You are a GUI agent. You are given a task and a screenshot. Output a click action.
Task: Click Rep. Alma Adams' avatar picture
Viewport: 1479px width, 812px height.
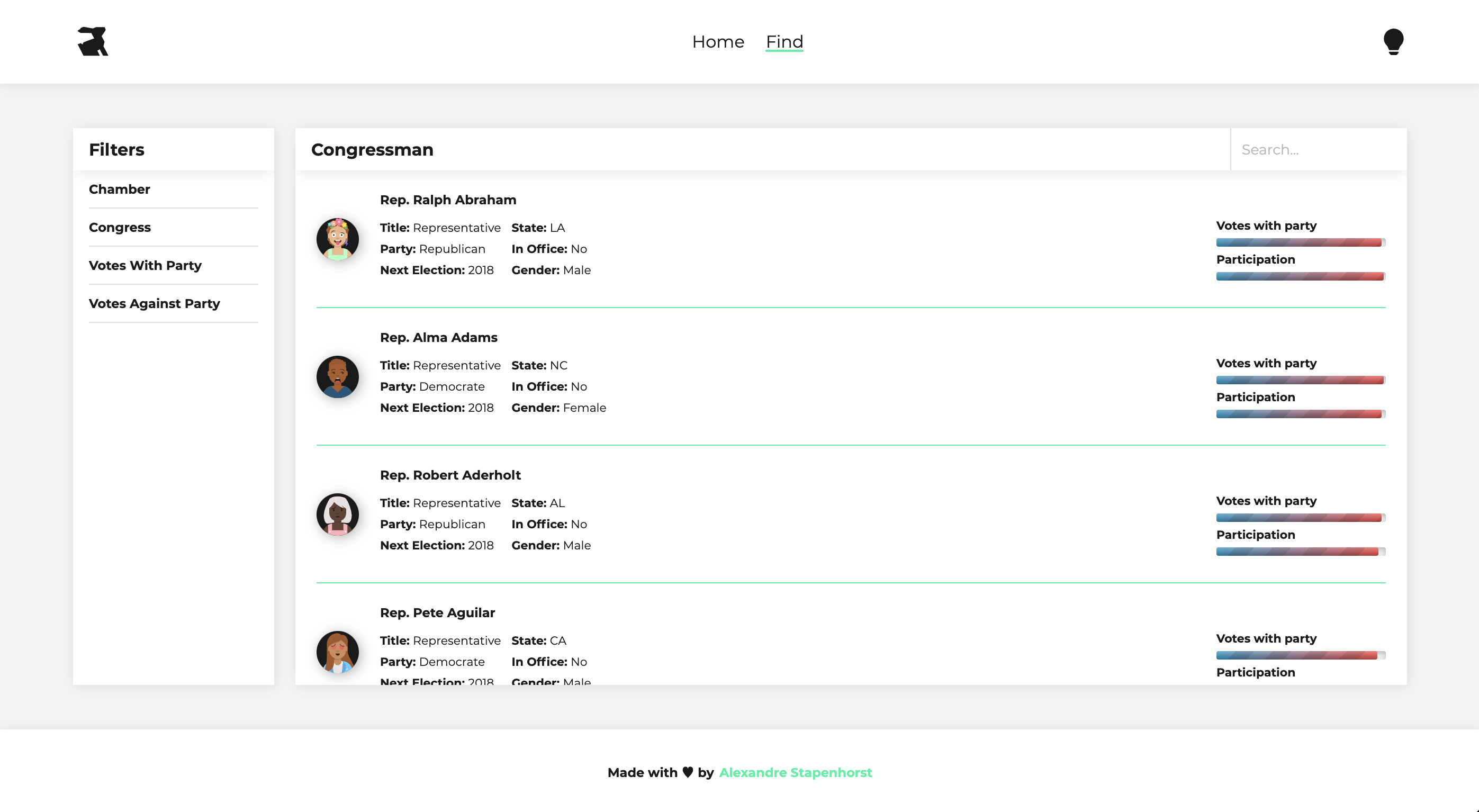pos(337,377)
